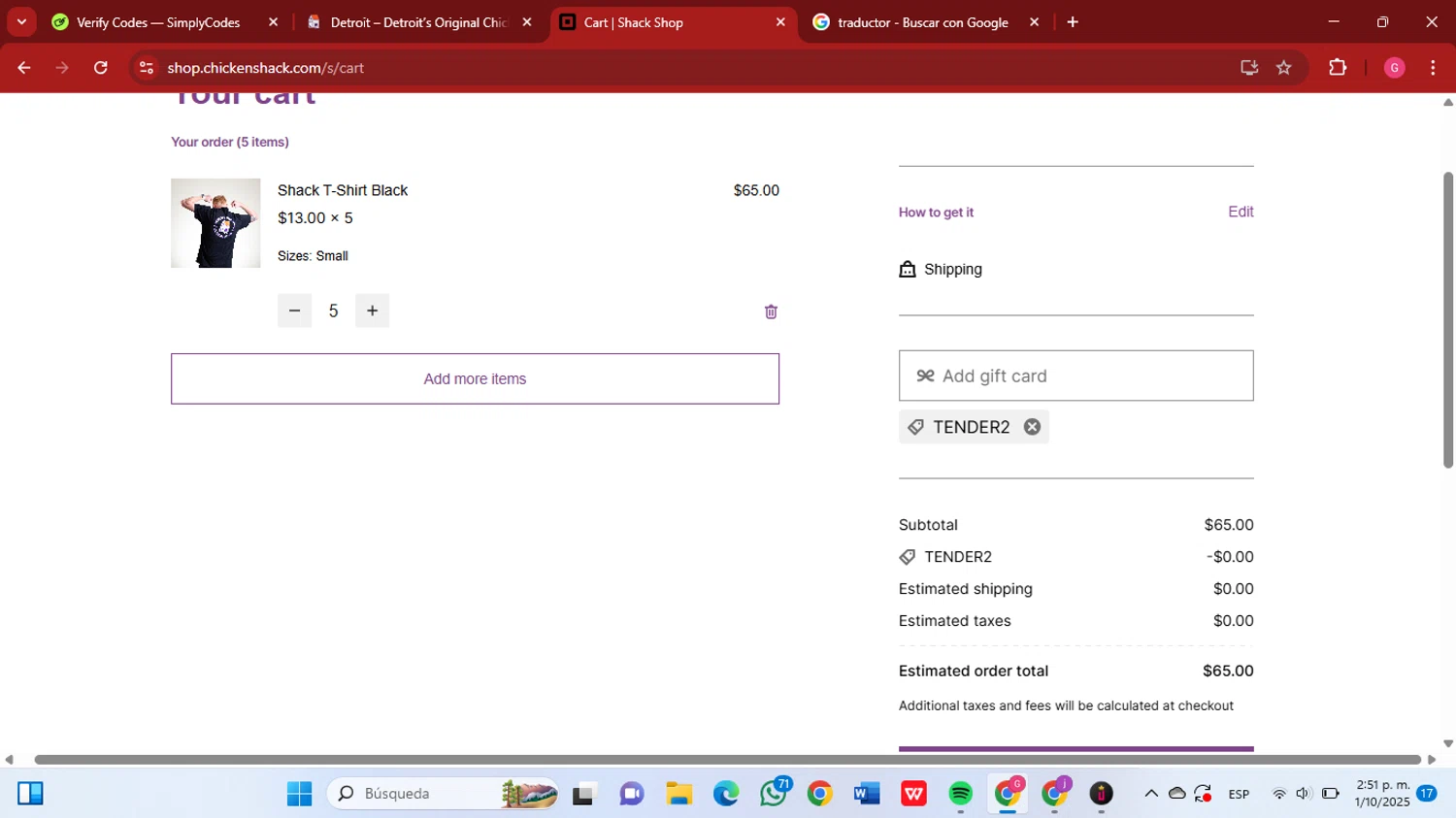
Task: Open the tab search dropdown arrow
Action: point(21,22)
